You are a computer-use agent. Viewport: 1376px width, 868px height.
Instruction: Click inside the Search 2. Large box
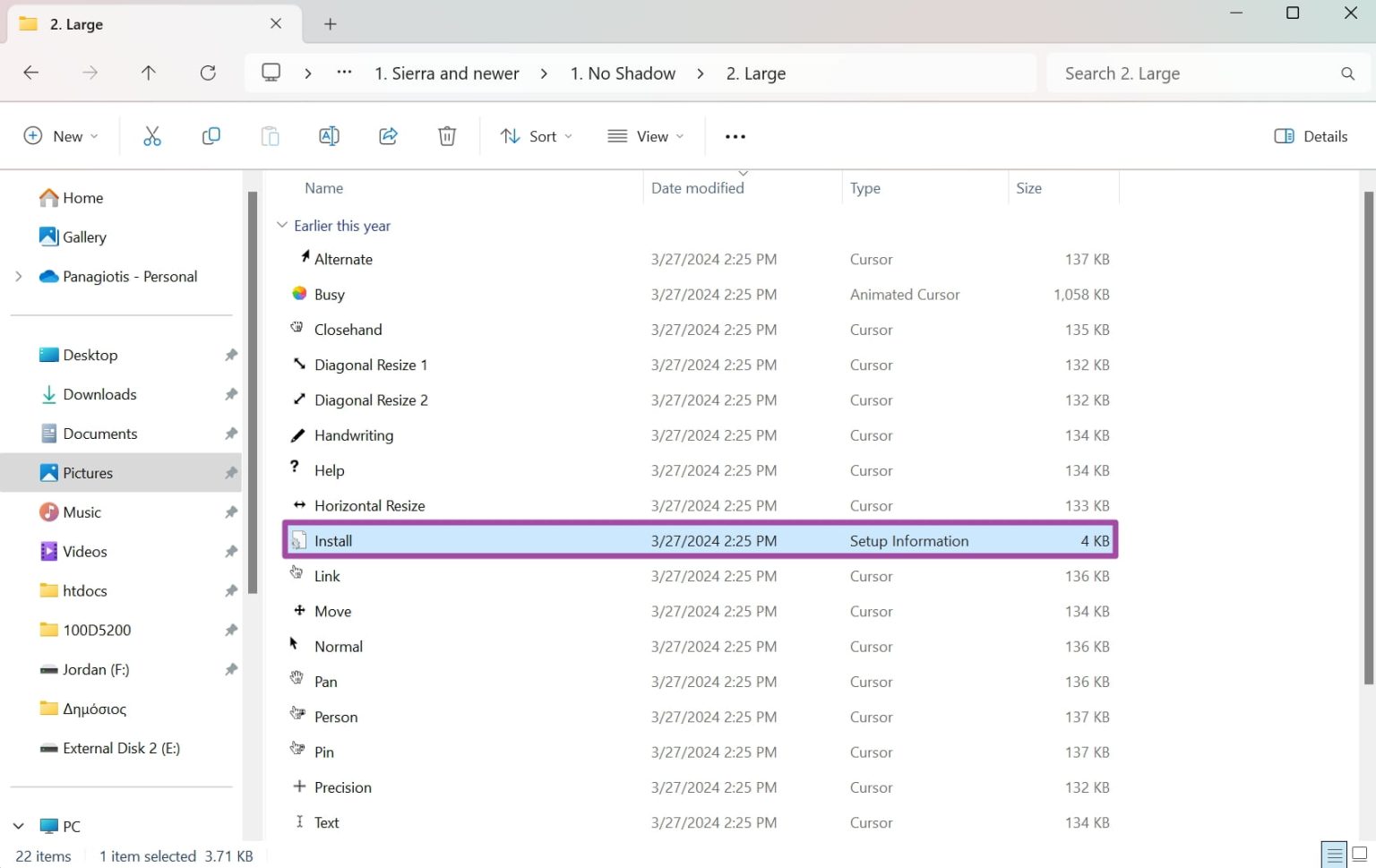[1165, 73]
